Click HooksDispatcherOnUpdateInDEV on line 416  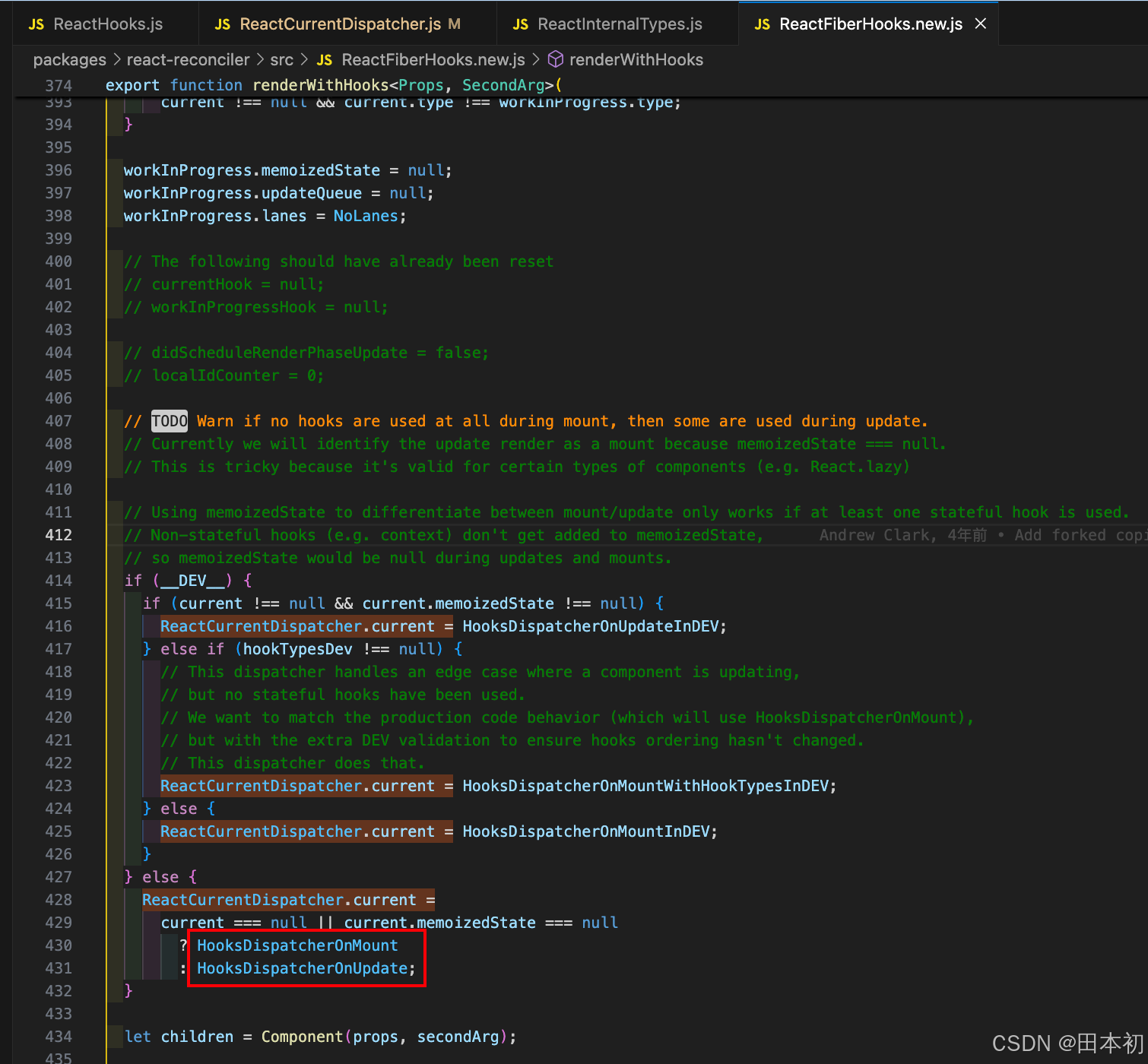tap(591, 626)
